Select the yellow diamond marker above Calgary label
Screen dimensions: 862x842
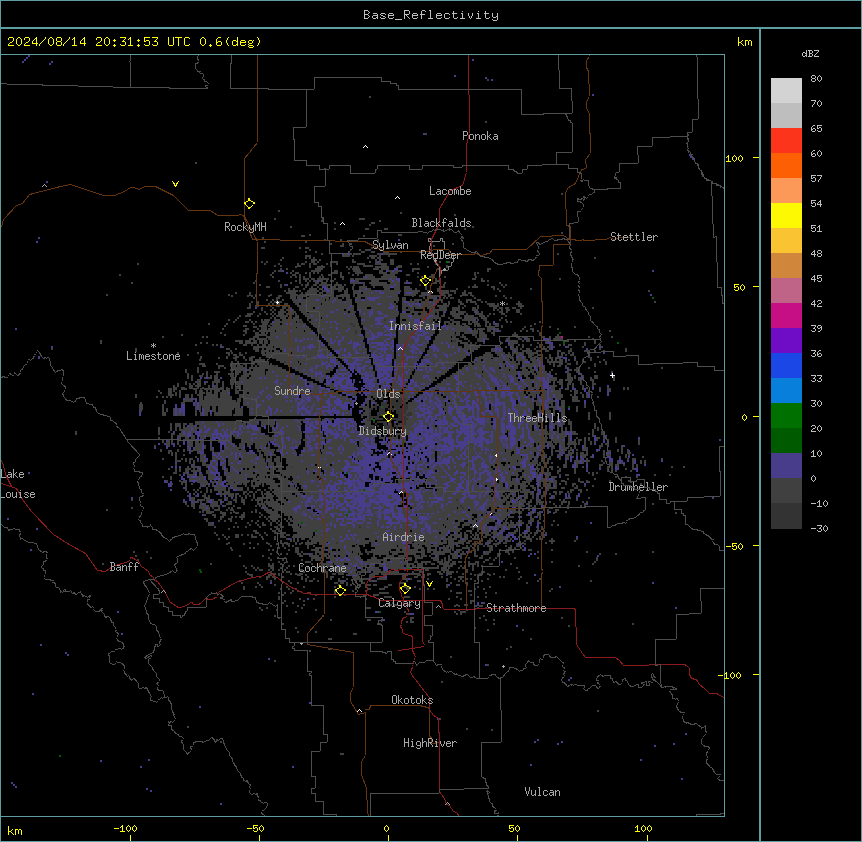tap(405, 589)
